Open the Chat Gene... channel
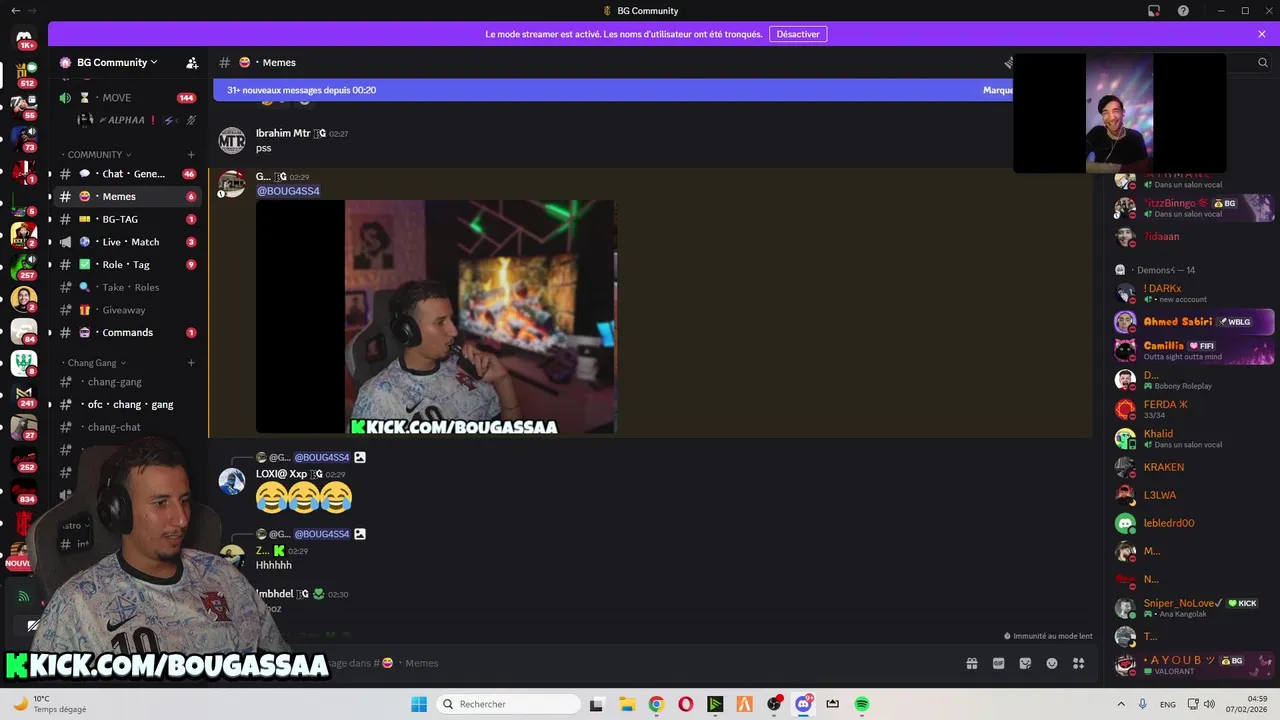 (127, 174)
